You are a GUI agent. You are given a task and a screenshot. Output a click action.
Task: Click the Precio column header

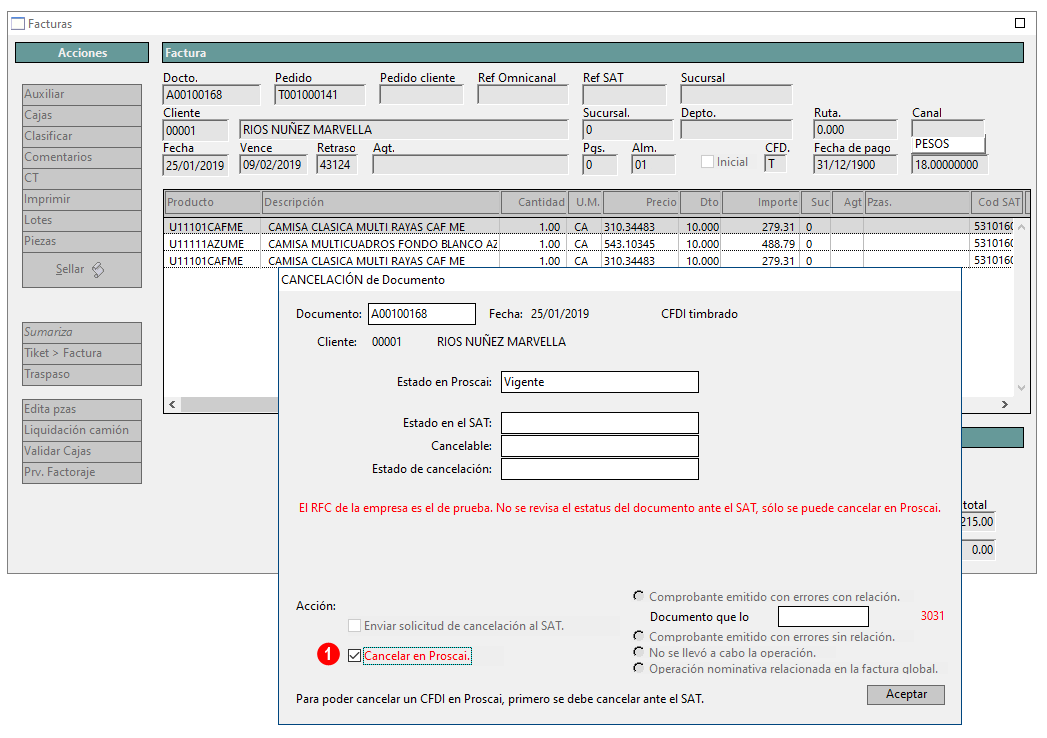coord(641,202)
